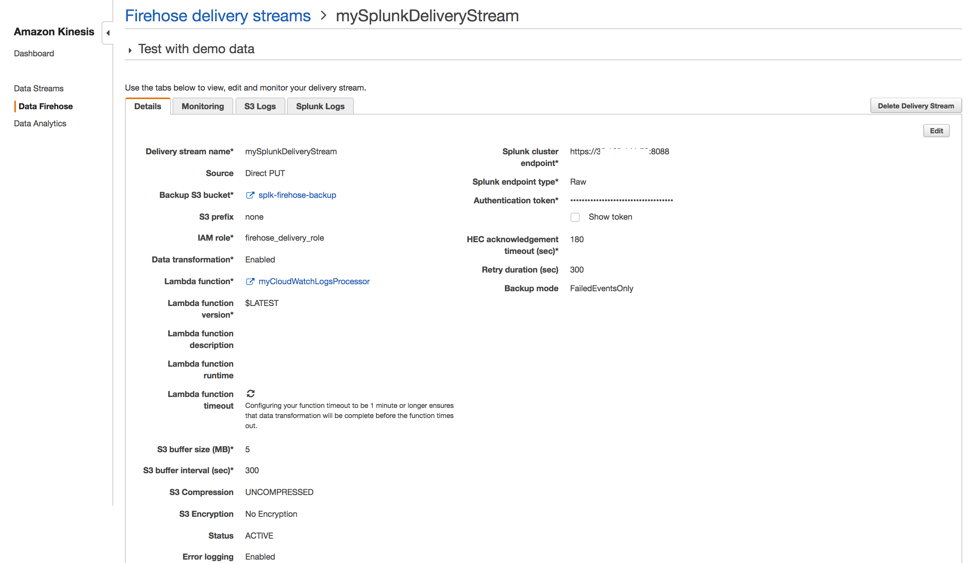The image size is (975, 563).
Task: Enable the Show token checkbox
Action: coord(575,217)
